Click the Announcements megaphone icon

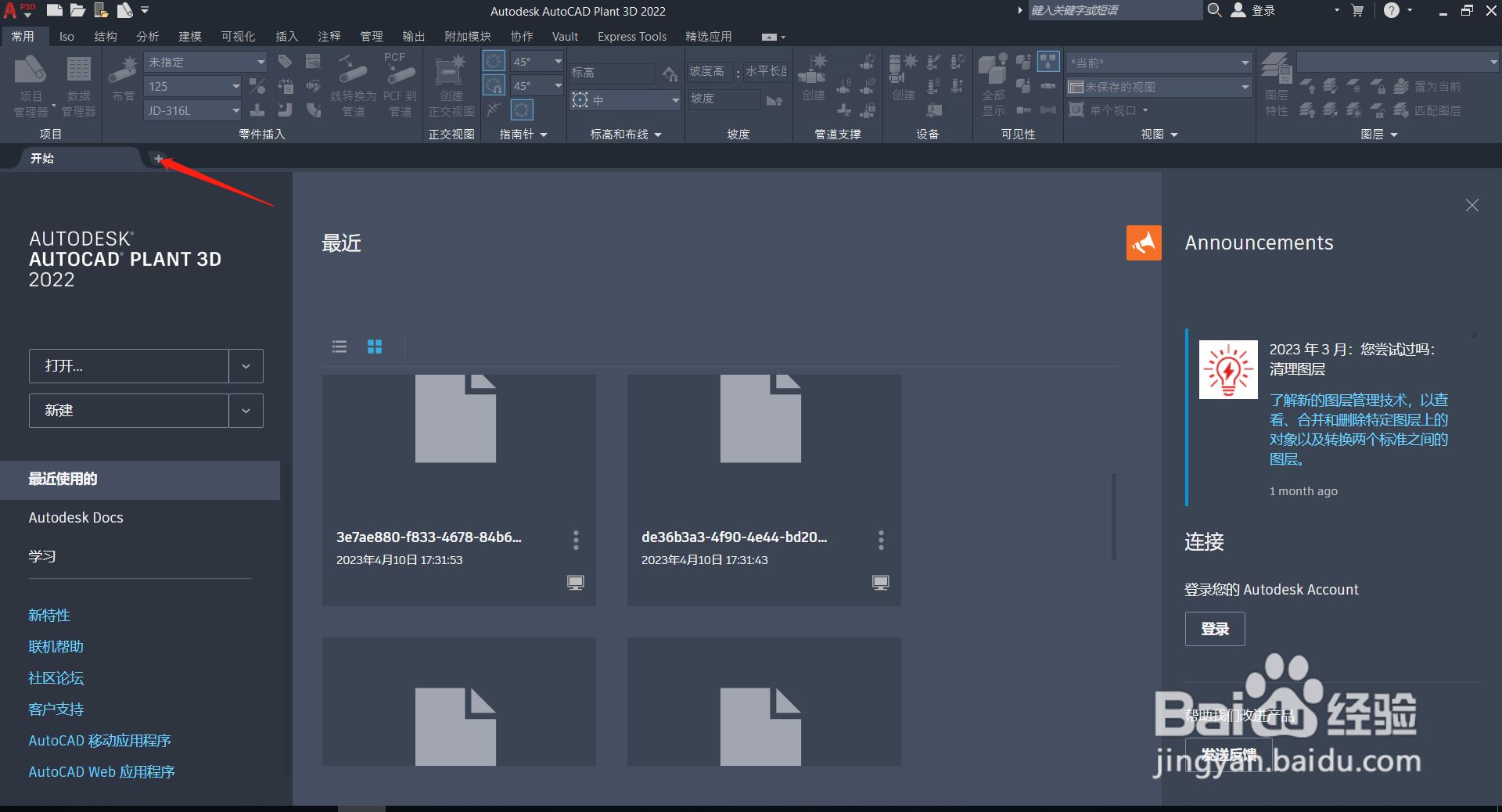click(x=1144, y=243)
